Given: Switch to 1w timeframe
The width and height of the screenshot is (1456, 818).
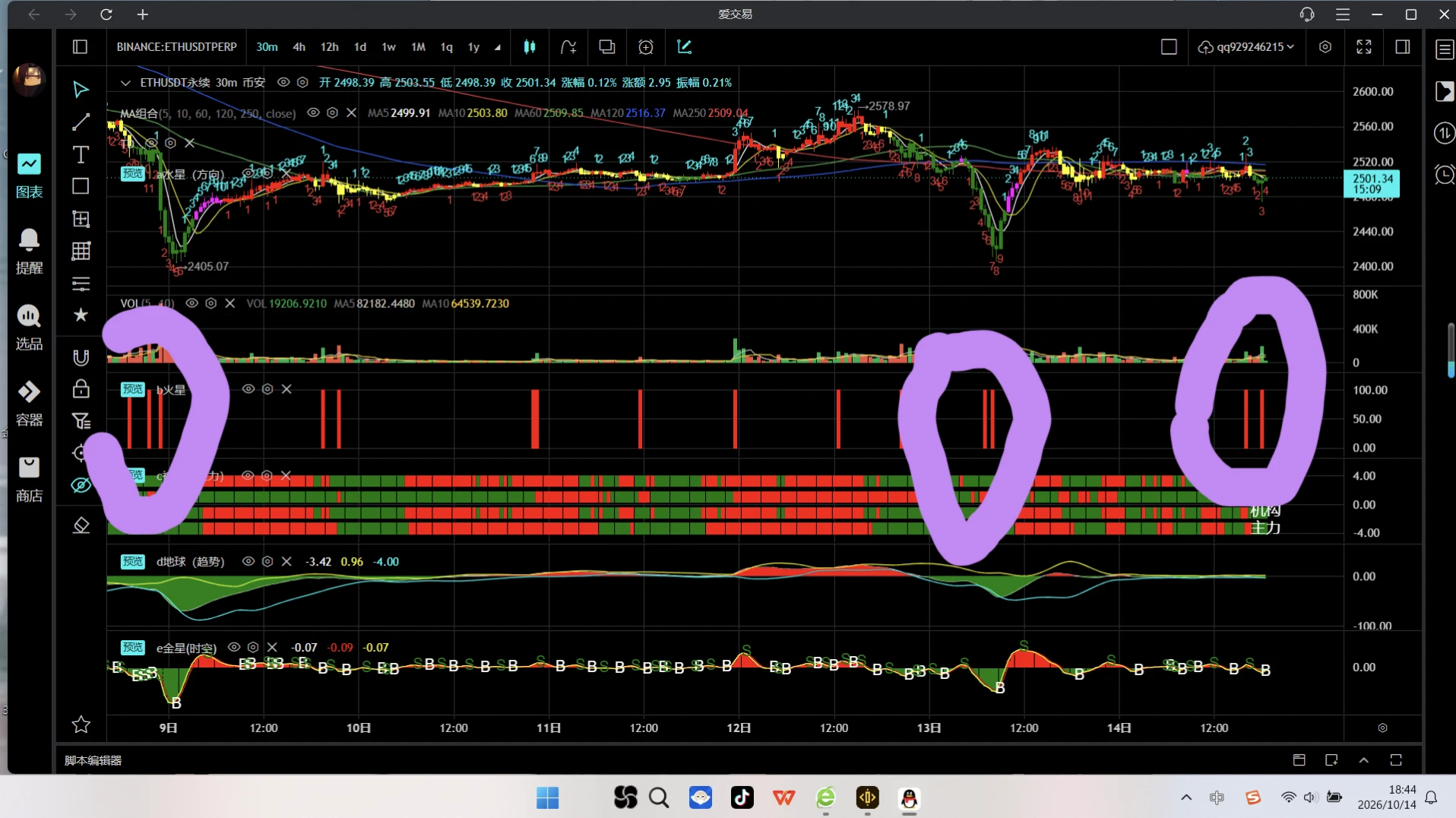Looking at the screenshot, I should pos(388,47).
